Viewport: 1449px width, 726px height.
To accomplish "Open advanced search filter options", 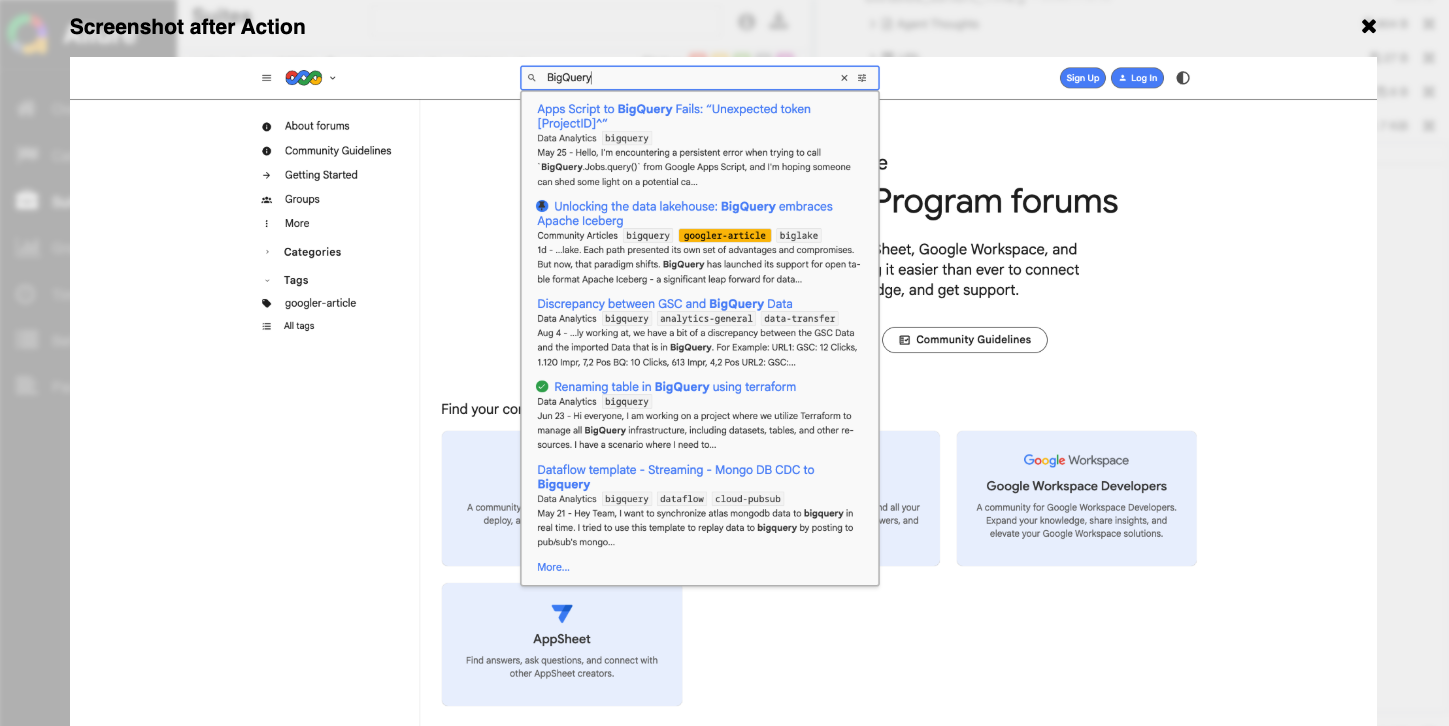I will tap(862, 78).
